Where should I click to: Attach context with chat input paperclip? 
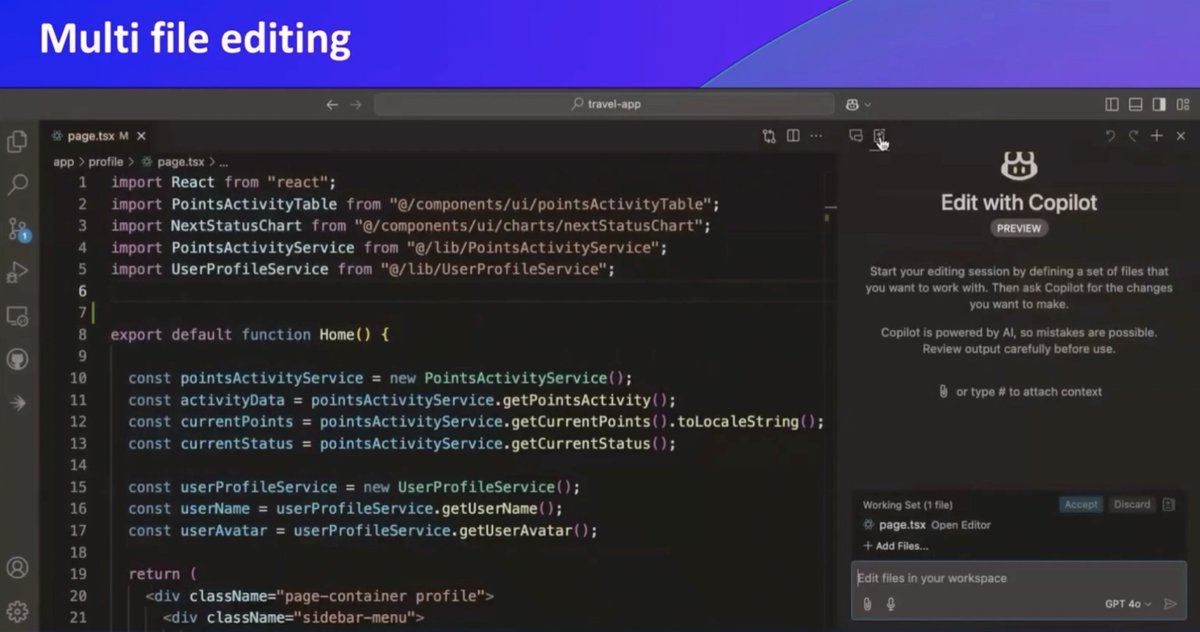(867, 604)
